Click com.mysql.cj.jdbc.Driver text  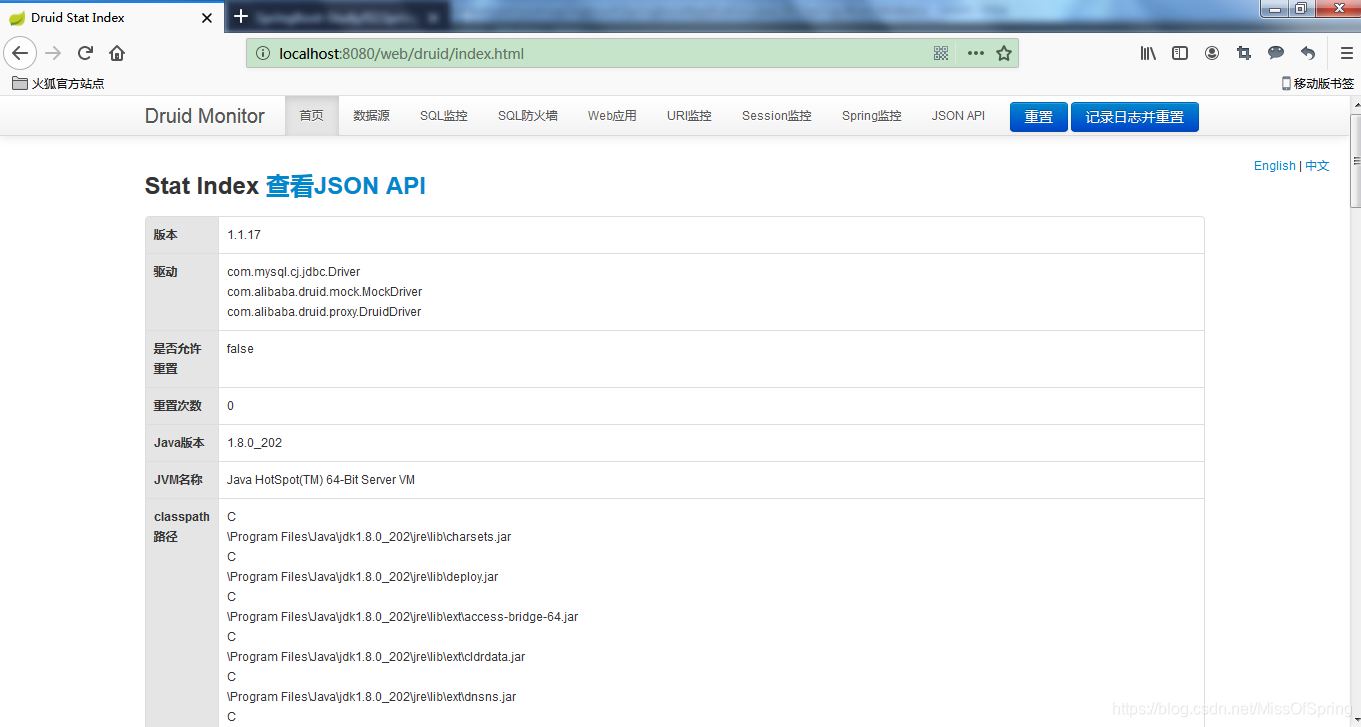point(294,272)
